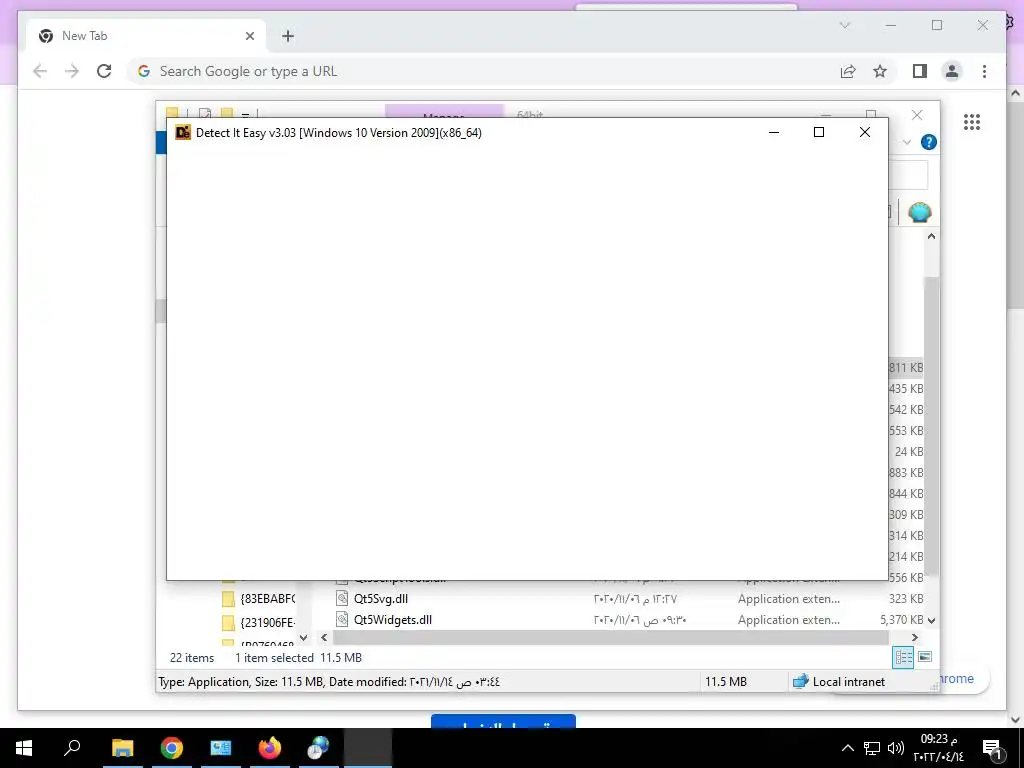Minimize the Detect It Easy window
Screen dimensions: 1024x768
(x=774, y=133)
